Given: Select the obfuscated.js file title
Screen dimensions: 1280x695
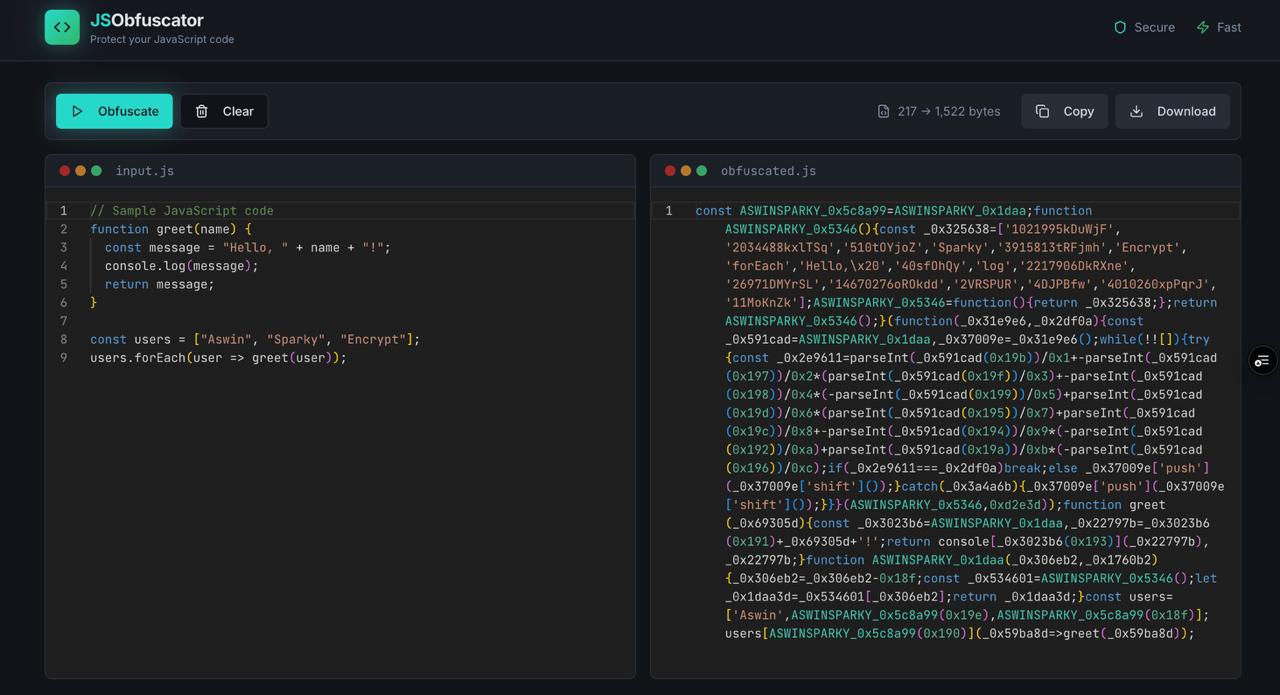Looking at the screenshot, I should pos(768,171).
